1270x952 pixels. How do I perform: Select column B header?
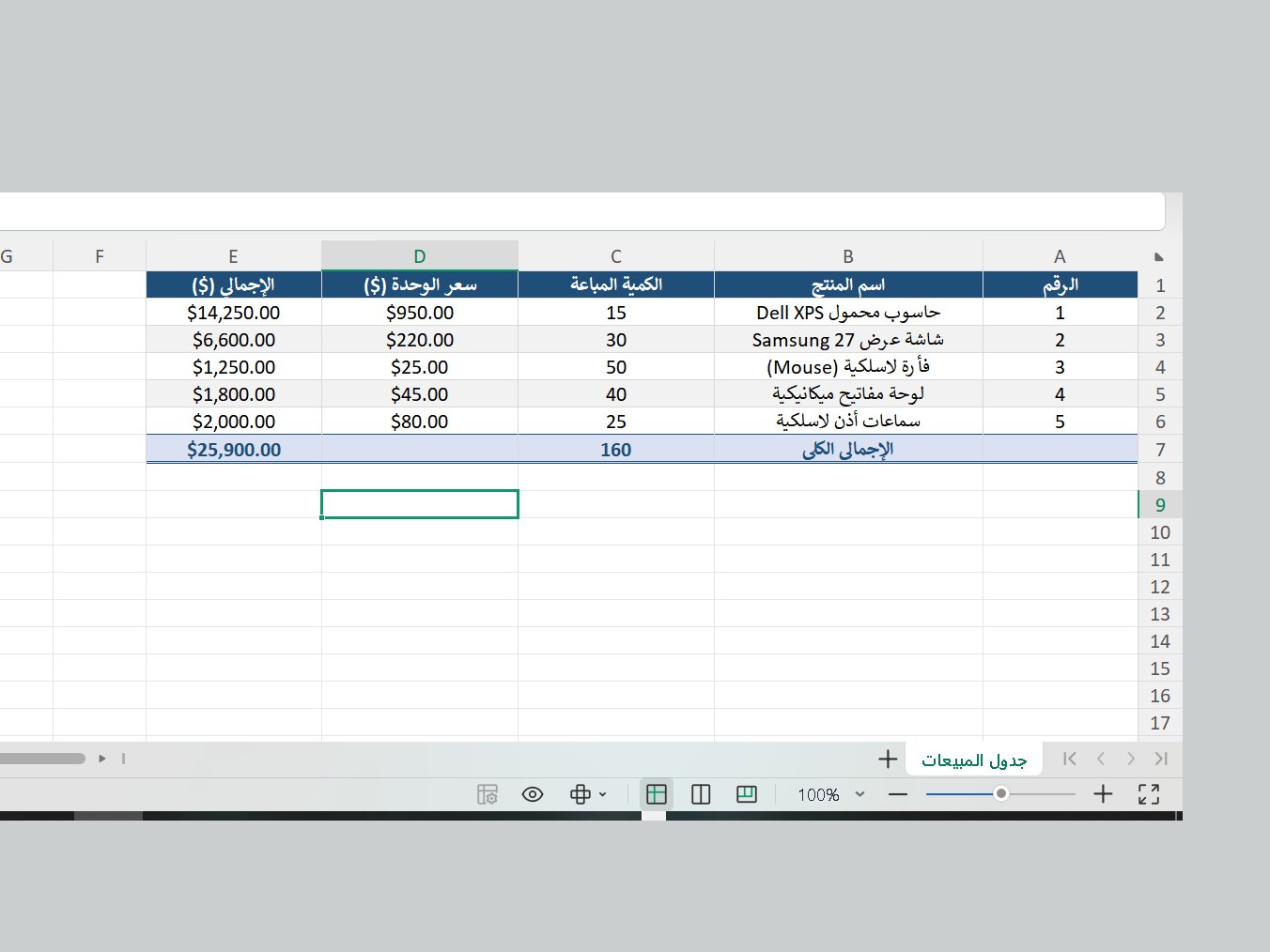848,256
